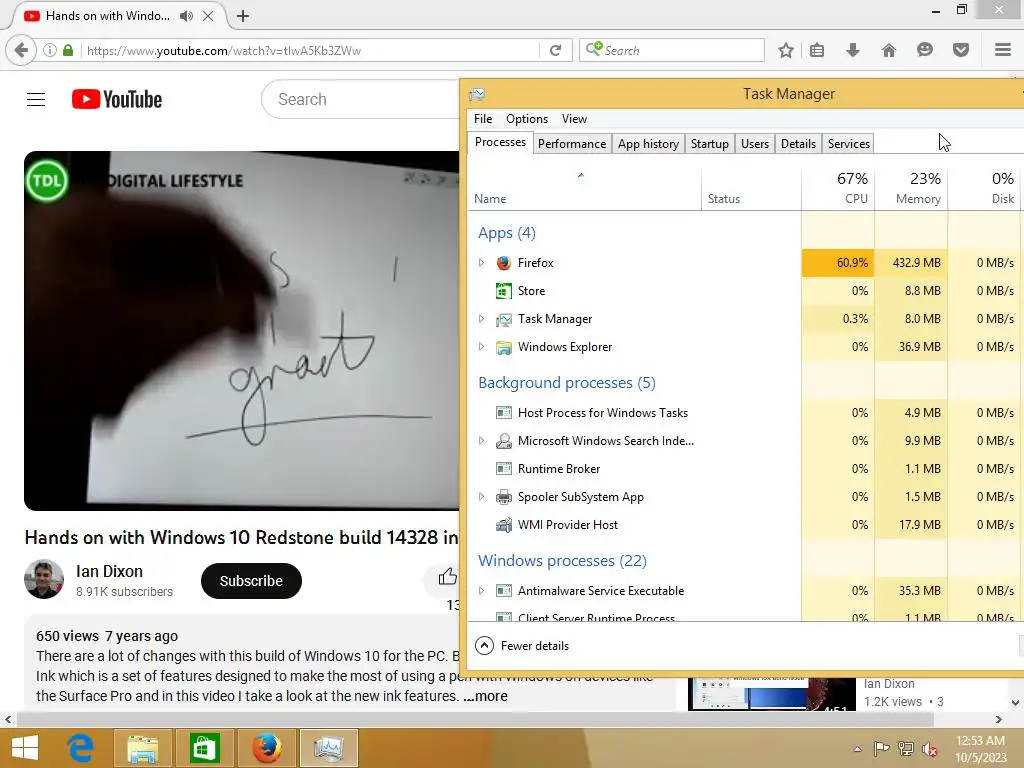Open Firefox downloads arrow icon
This screenshot has width=1024, height=768.
point(853,50)
